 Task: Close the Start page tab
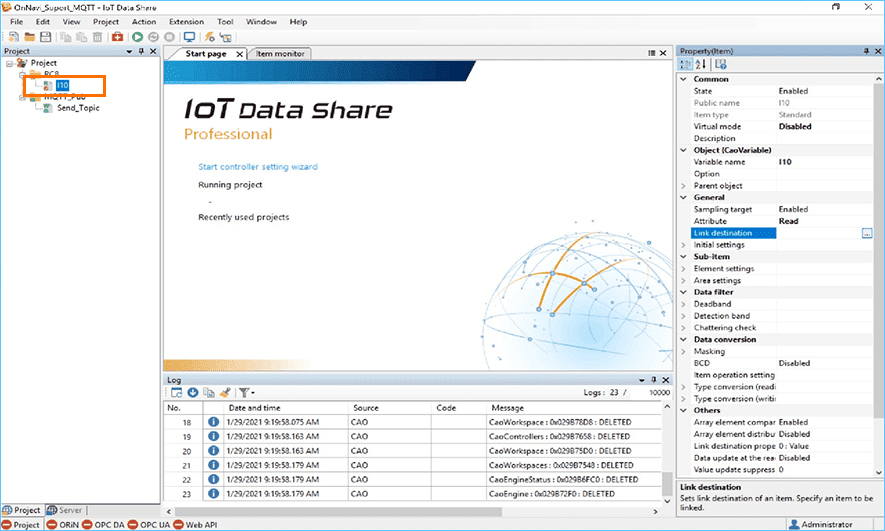pyautogui.click(x=239, y=54)
